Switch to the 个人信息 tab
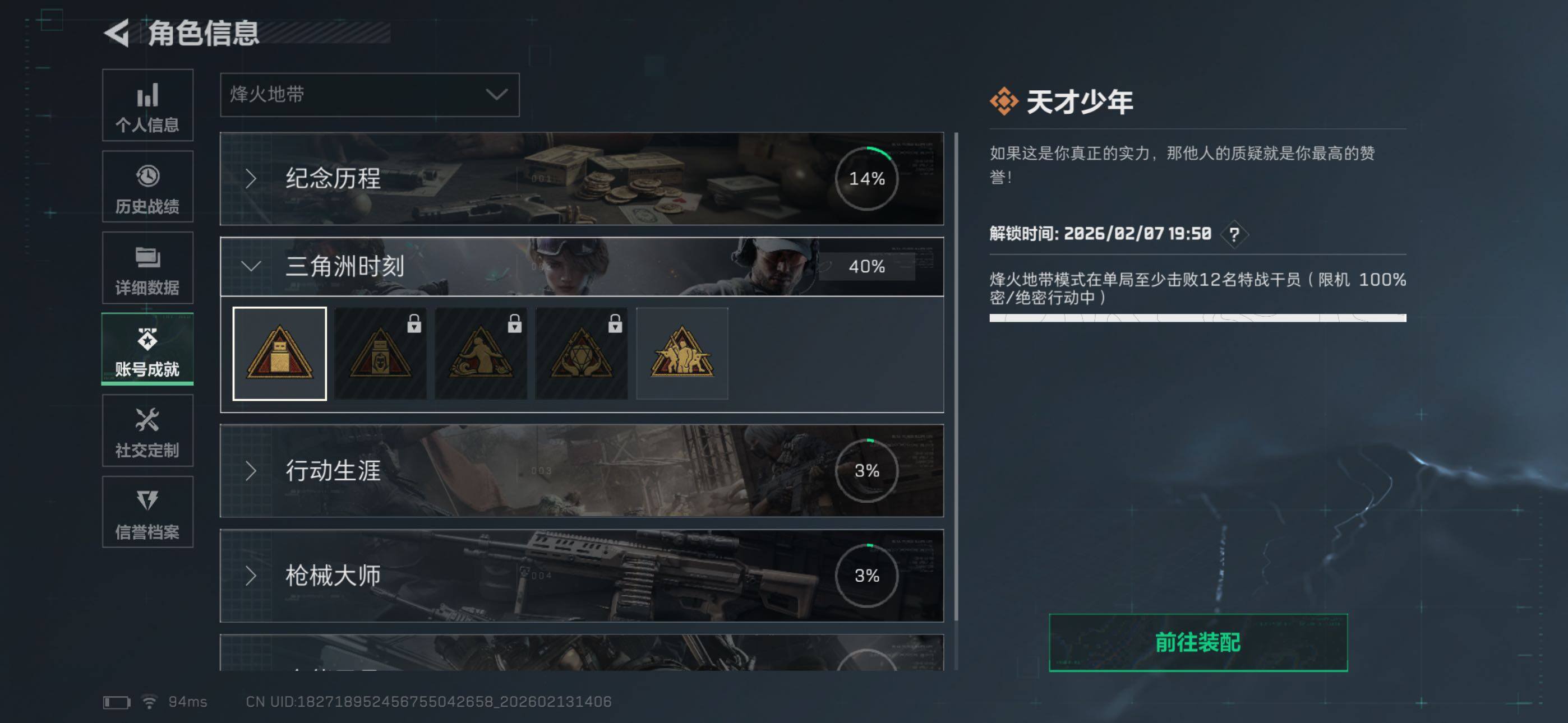The width and height of the screenshot is (1568, 723). [148, 105]
